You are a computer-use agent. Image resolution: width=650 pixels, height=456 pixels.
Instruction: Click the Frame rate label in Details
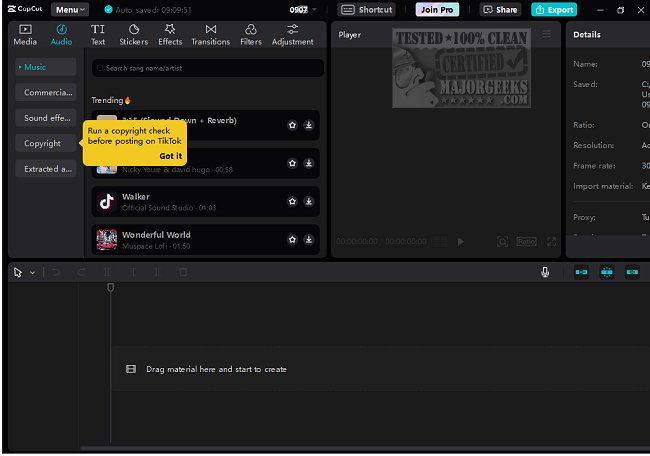point(594,166)
